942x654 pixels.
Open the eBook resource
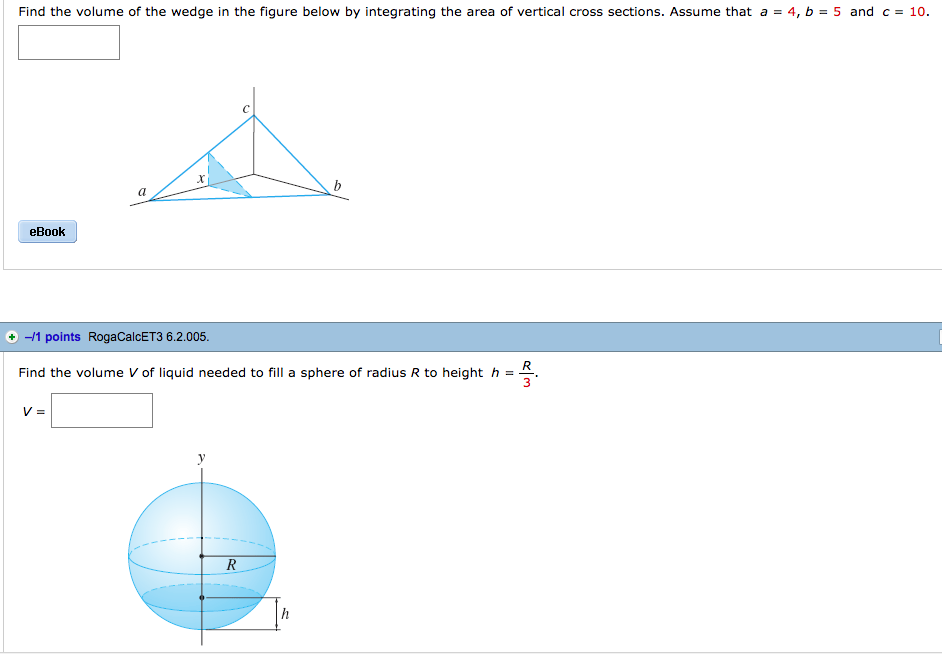point(46,231)
